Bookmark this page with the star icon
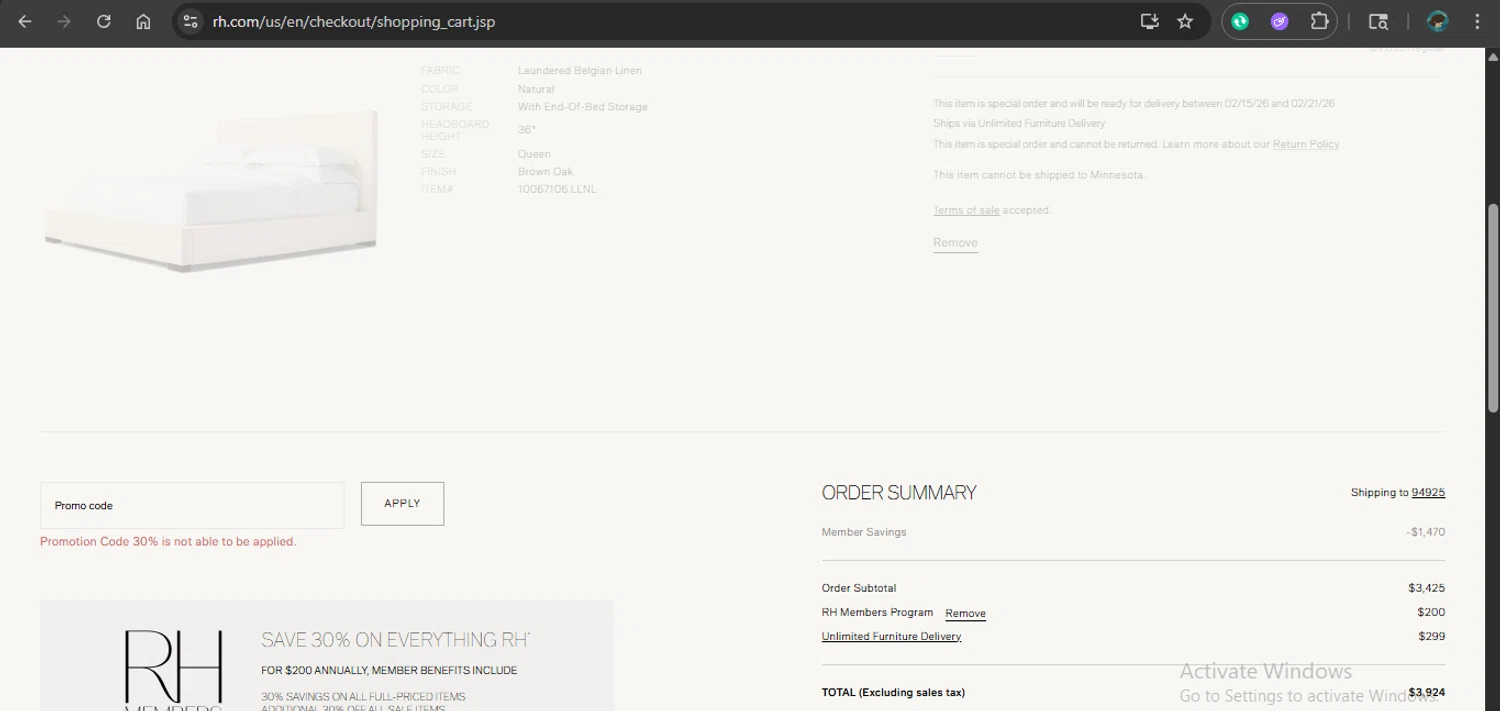1500x711 pixels. point(1185,21)
